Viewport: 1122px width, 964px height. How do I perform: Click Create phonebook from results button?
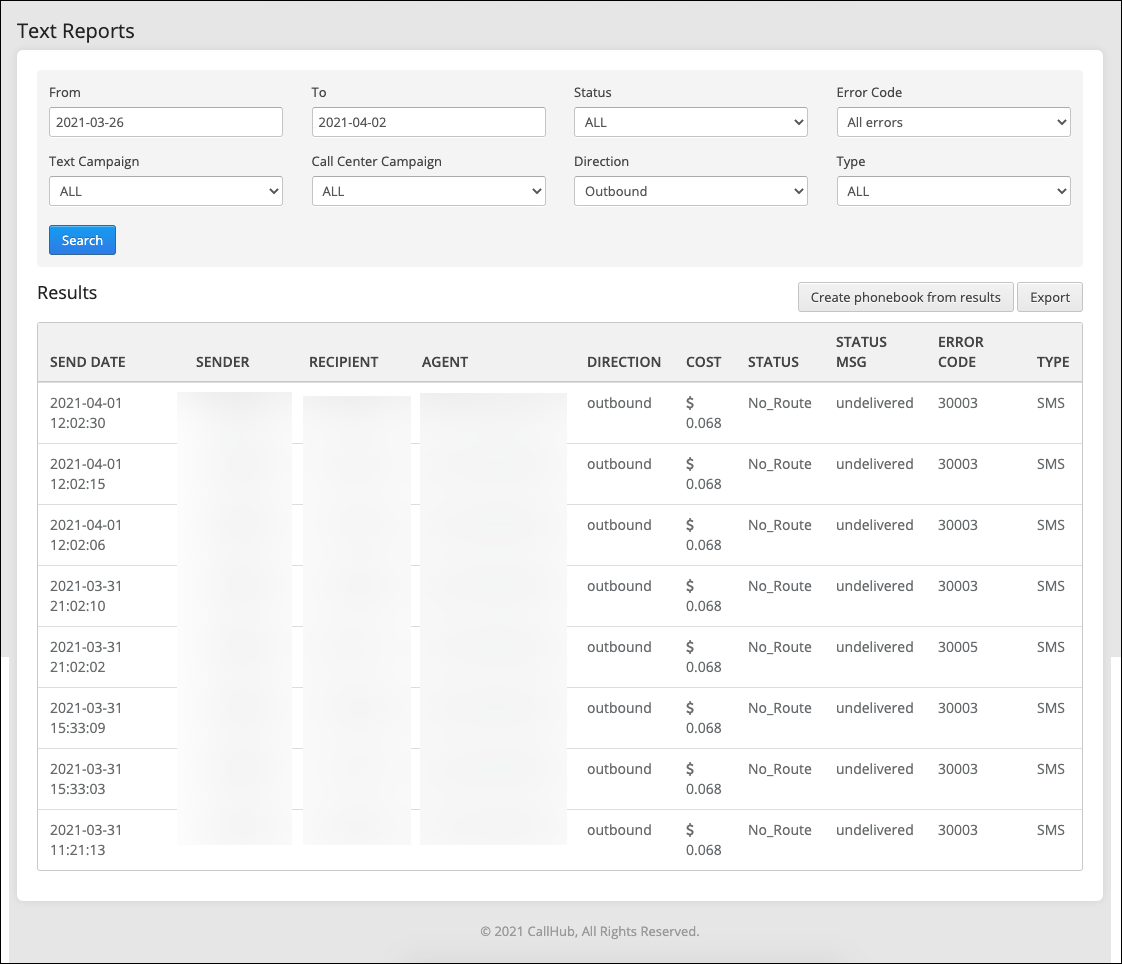click(x=905, y=297)
